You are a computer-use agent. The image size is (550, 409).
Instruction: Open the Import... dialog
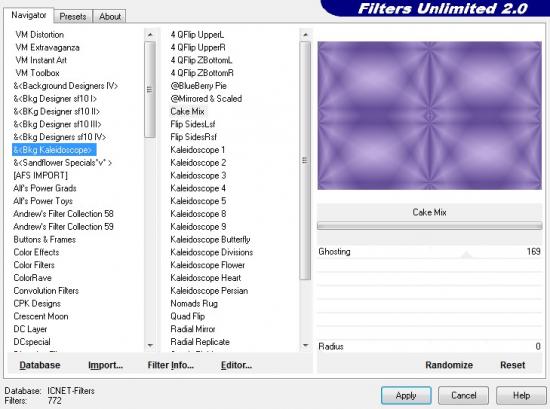coord(106,365)
